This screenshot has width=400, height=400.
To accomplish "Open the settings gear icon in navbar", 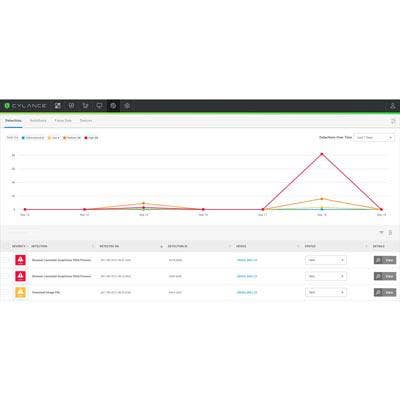I will point(127,106).
